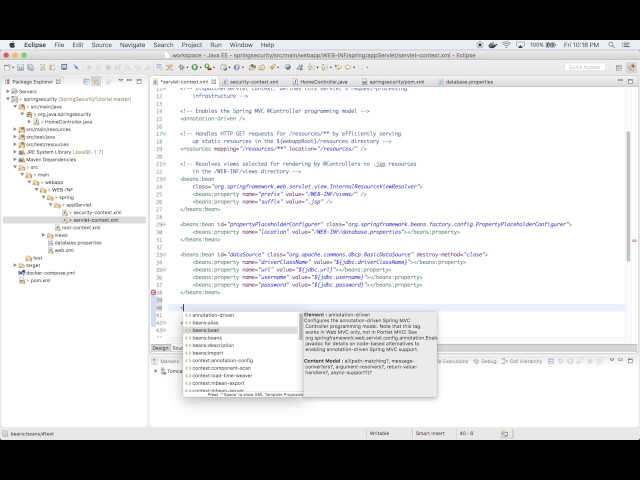The image size is (640, 480).
Task: Open dropdown arrow beside New icon
Action: coord(13,68)
